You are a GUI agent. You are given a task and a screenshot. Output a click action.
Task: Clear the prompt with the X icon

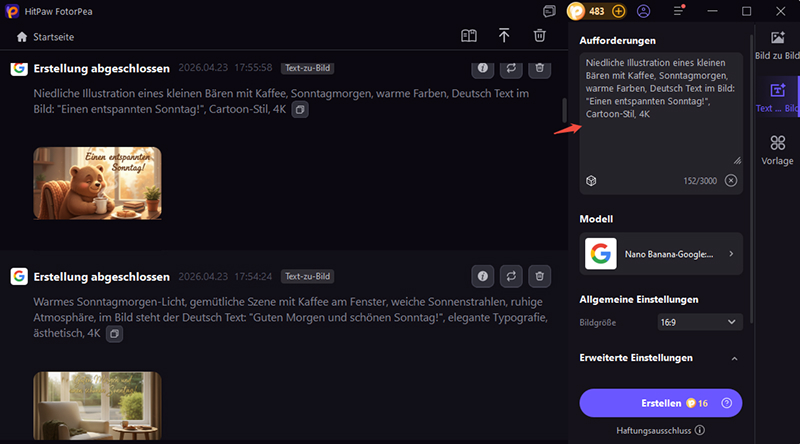click(731, 180)
